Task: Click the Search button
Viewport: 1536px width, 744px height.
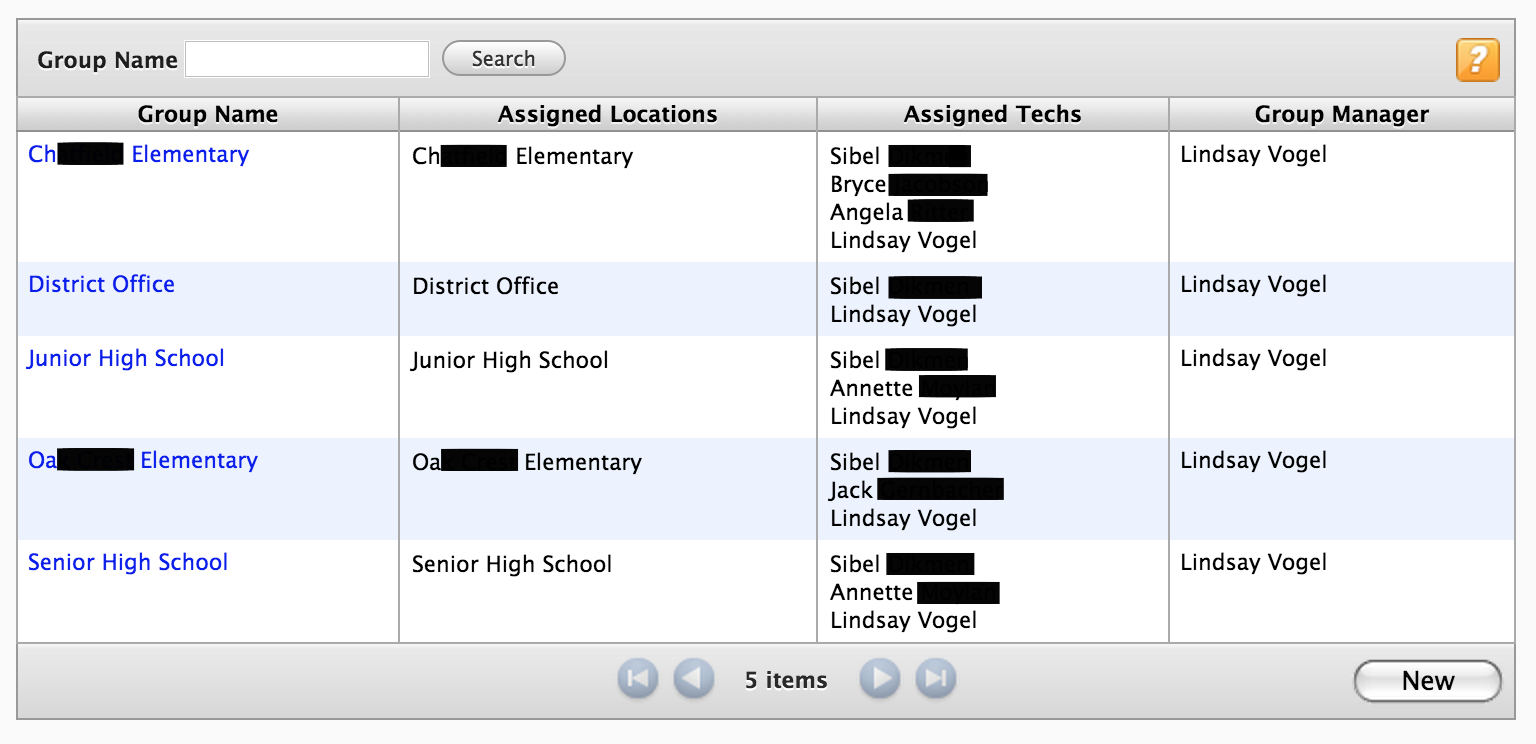Action: click(503, 58)
